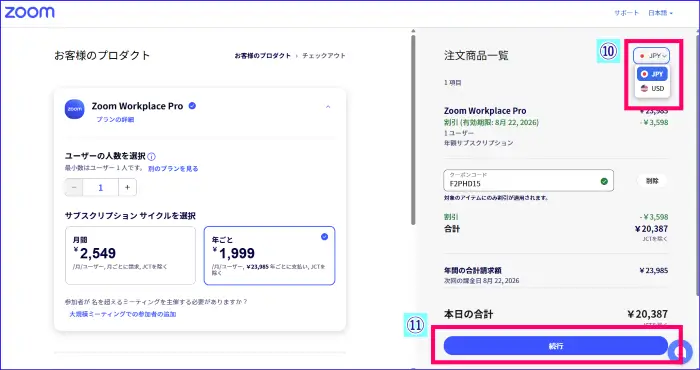Increase user count with plus button
This screenshot has width=700, height=370.
128,187
